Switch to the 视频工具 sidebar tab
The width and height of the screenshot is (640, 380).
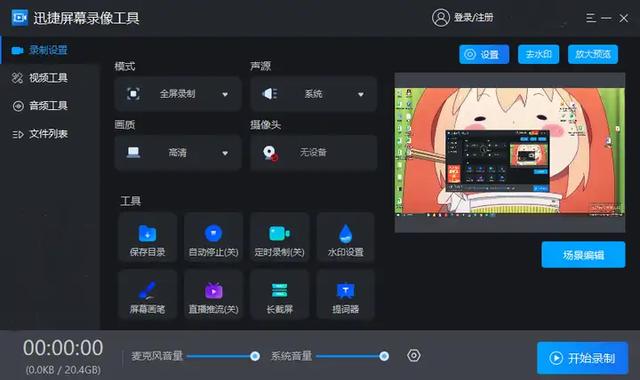coord(40,78)
